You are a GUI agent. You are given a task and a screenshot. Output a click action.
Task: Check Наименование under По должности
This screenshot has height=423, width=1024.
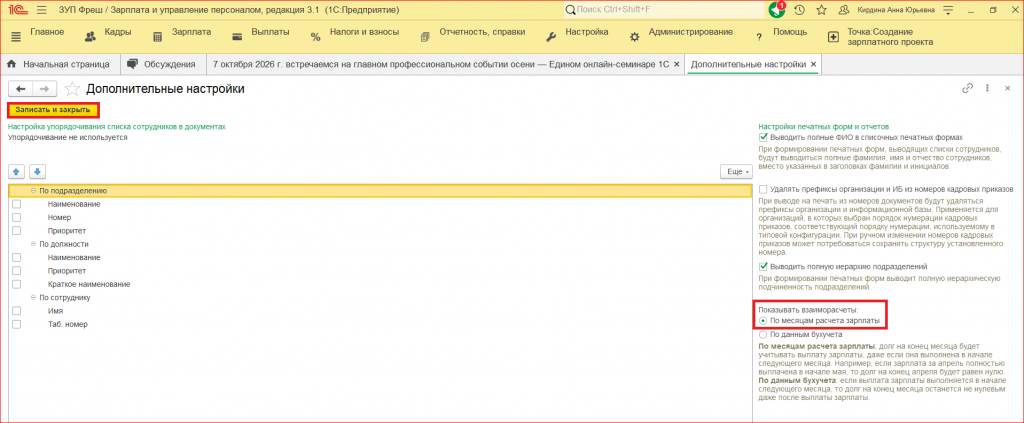tap(17, 258)
